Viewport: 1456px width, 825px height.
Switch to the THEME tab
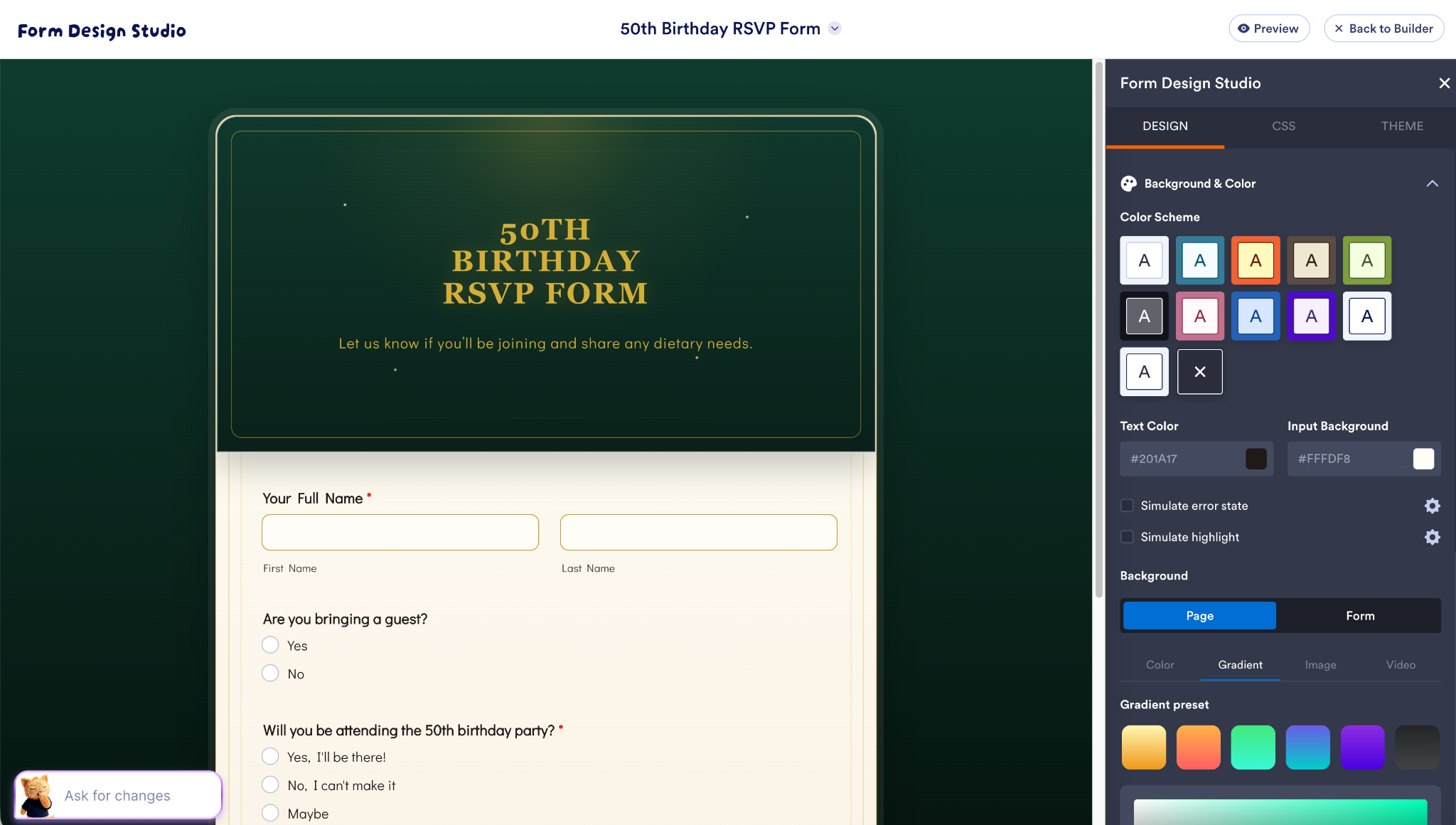point(1402,126)
